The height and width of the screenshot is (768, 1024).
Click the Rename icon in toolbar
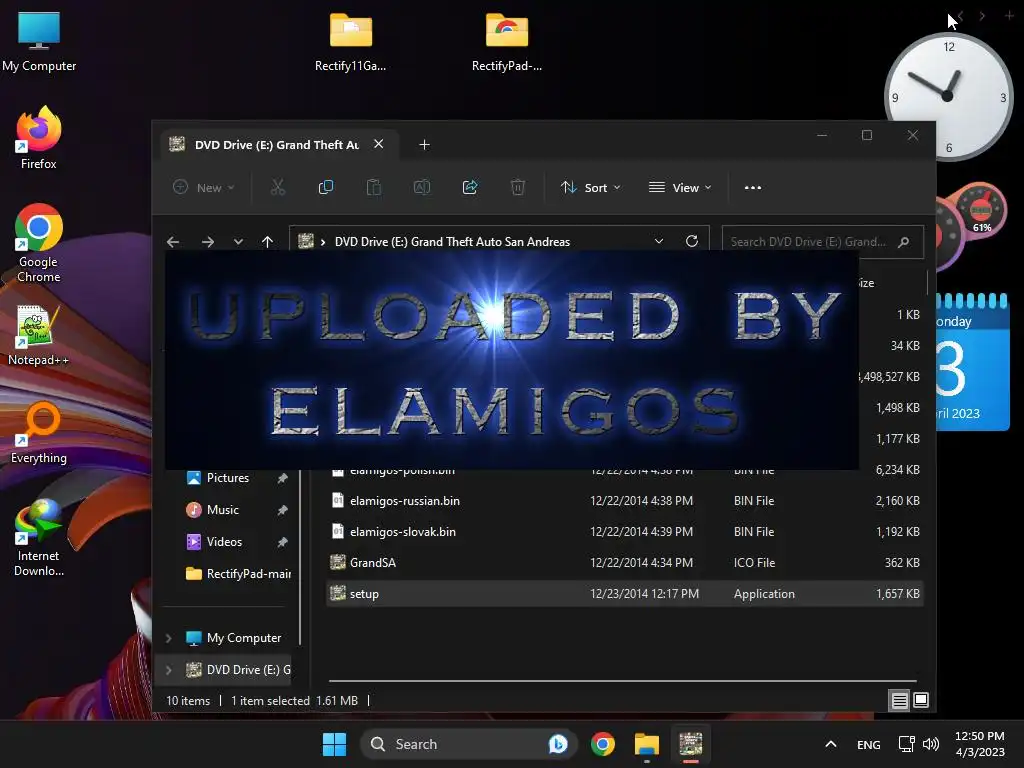(x=422, y=187)
